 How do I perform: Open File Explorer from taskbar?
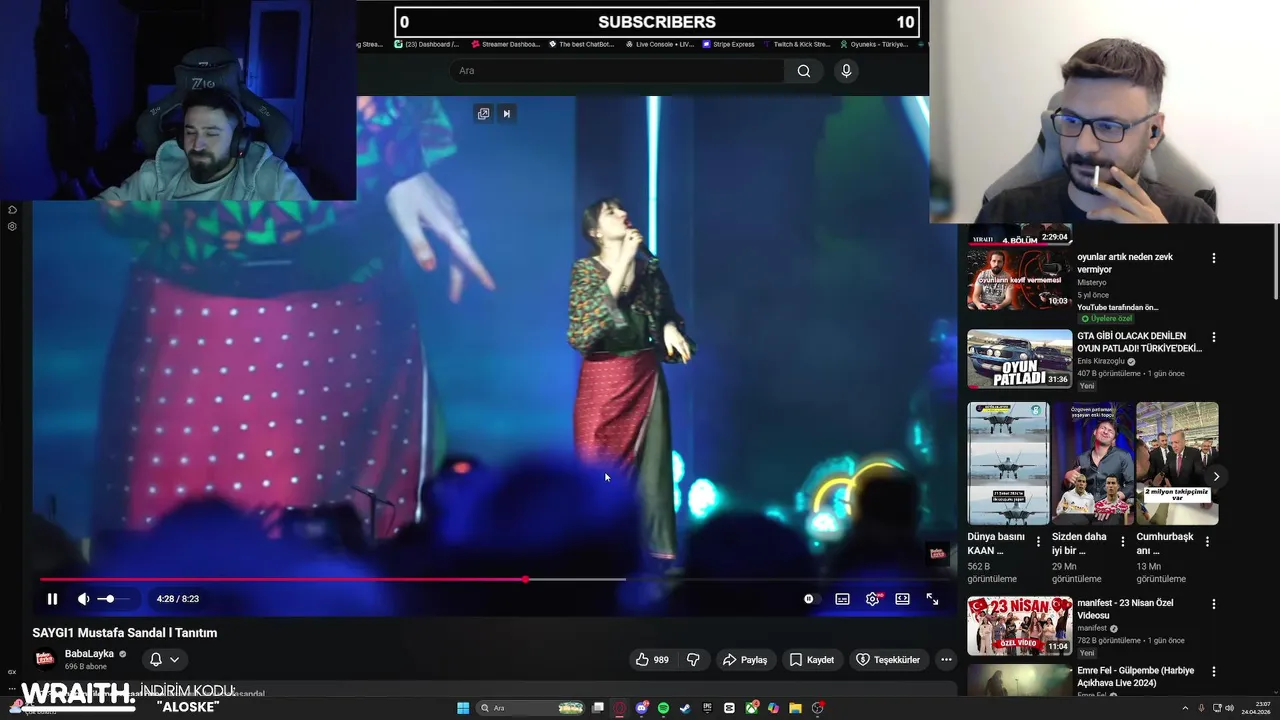795,708
